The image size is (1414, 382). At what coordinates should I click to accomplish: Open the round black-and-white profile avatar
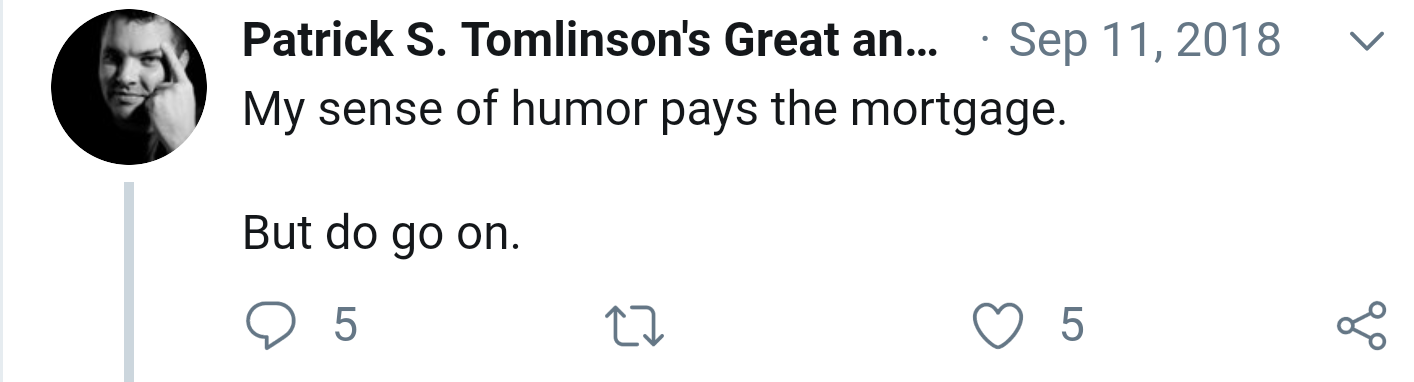pos(129,87)
